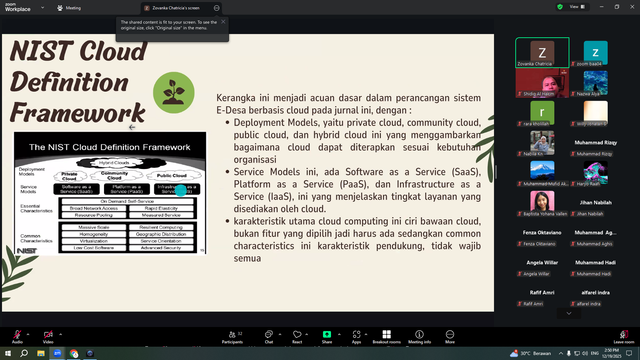Viewport: 640px width, 360px height.
Task: Select the zoom baa04 participant tile
Action: [596, 52]
